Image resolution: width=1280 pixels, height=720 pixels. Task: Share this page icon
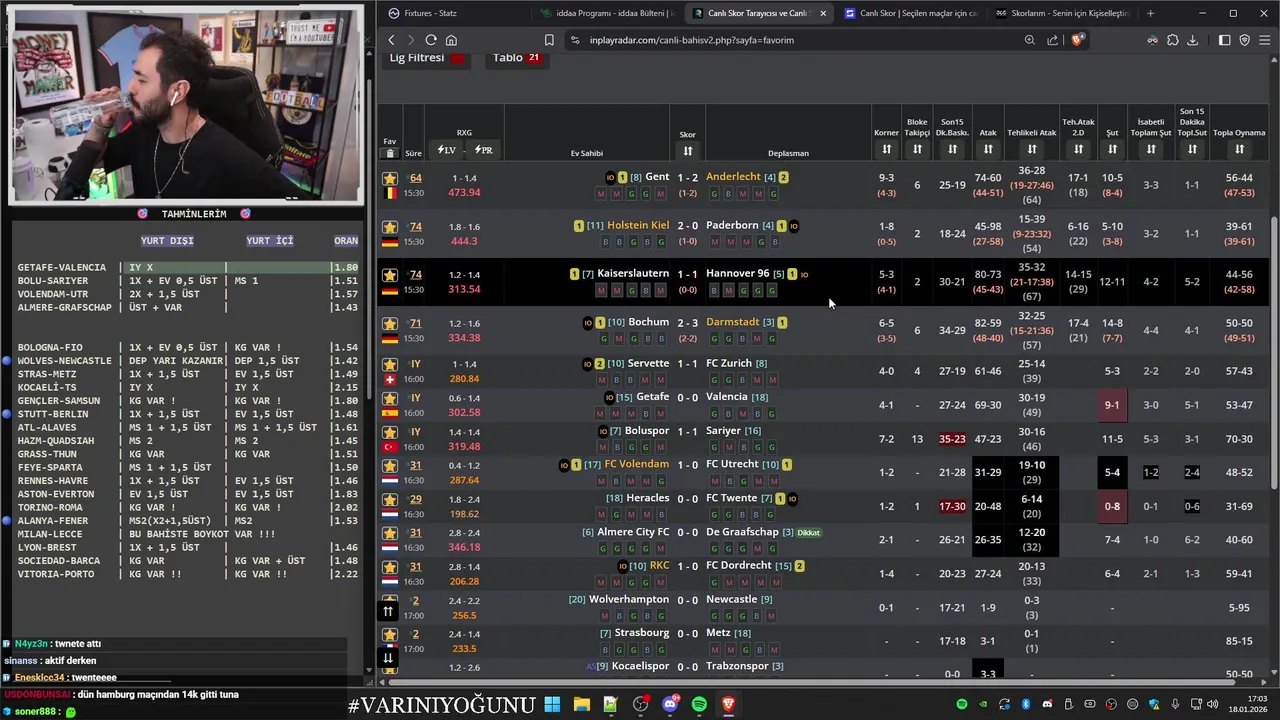(x=1053, y=40)
